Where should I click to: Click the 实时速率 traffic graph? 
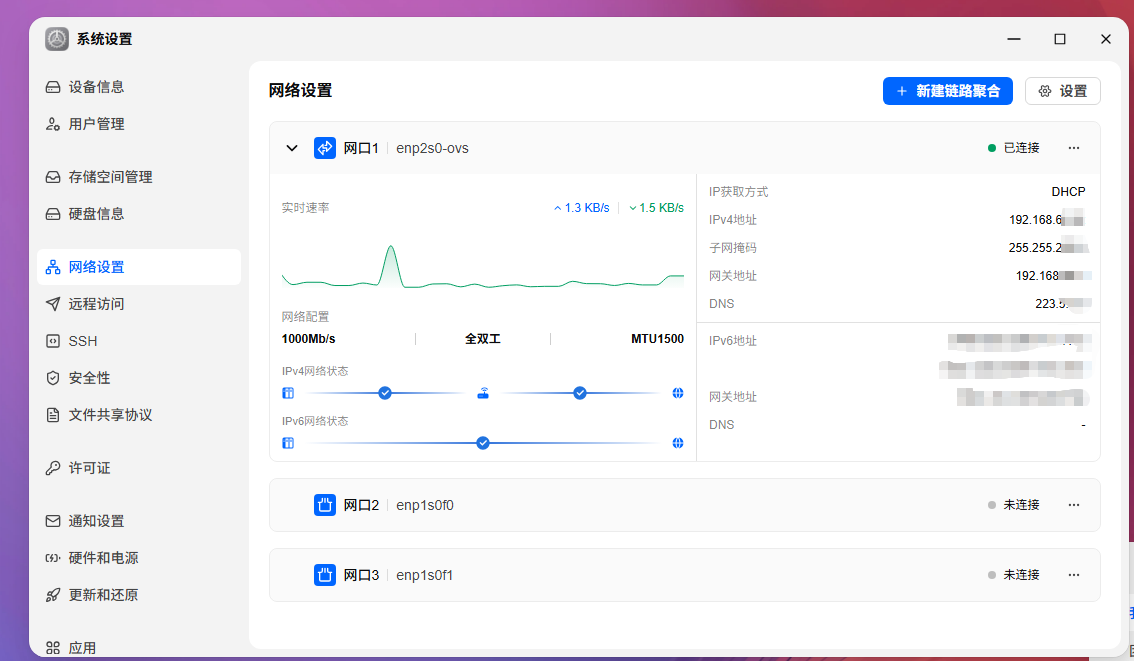tap(482, 266)
